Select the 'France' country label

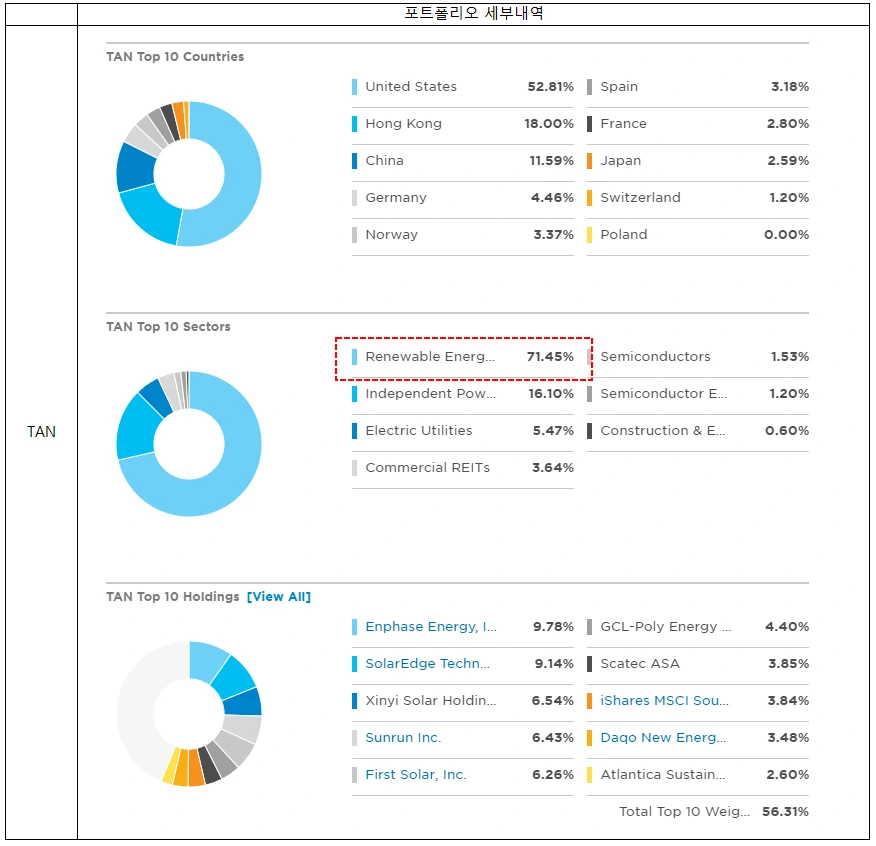point(623,123)
